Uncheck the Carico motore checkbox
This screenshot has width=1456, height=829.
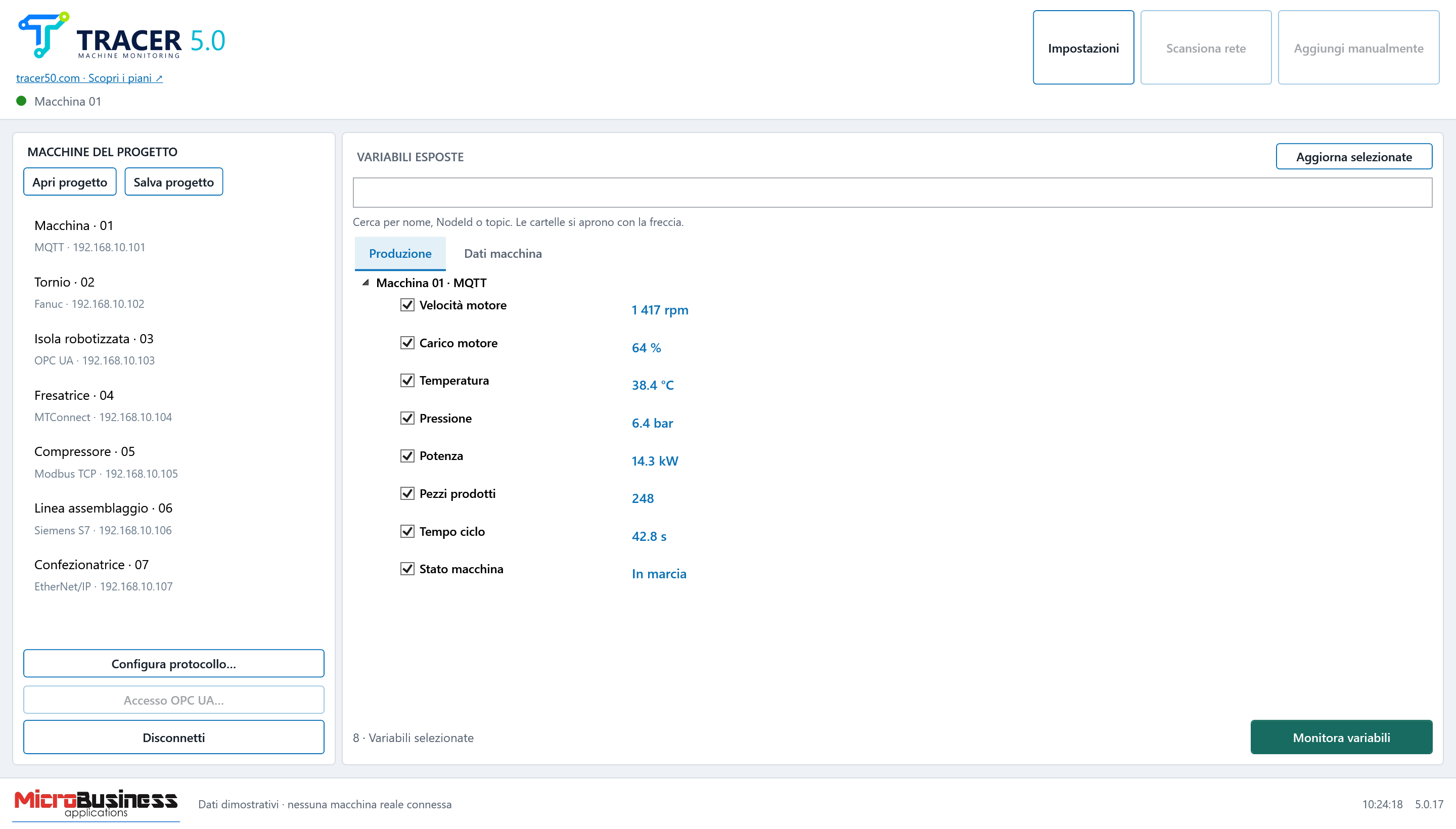click(x=407, y=343)
